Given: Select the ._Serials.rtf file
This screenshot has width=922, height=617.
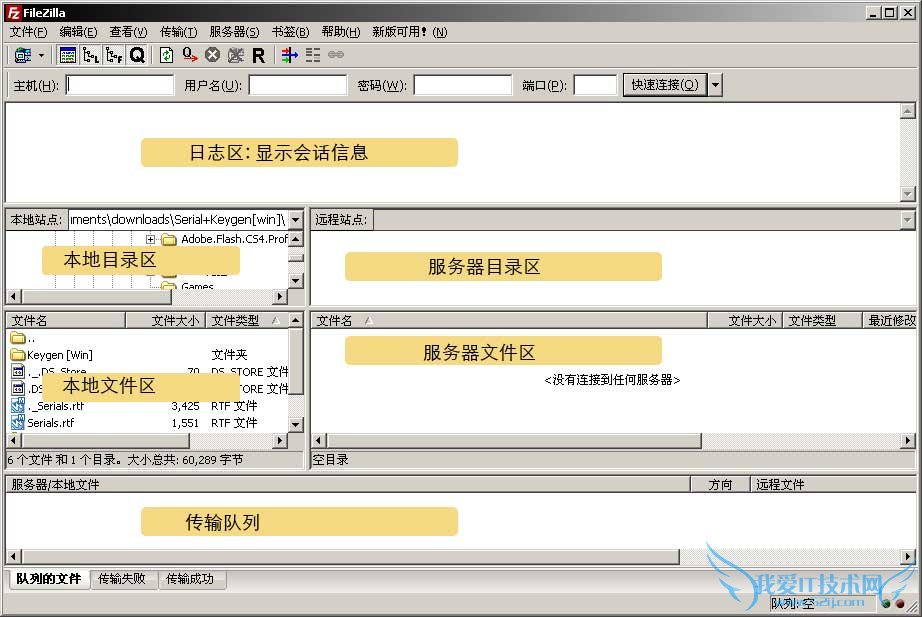Looking at the screenshot, I should [x=48, y=406].
